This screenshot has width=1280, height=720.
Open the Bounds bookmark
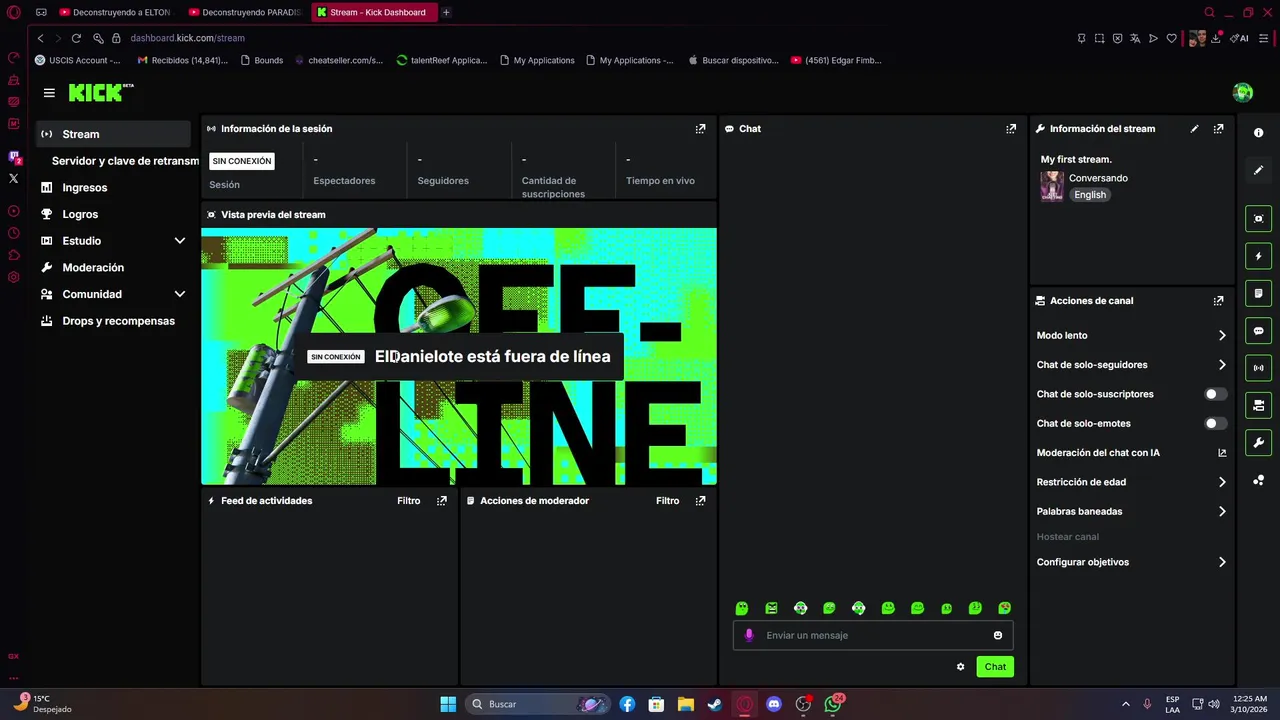click(x=262, y=60)
